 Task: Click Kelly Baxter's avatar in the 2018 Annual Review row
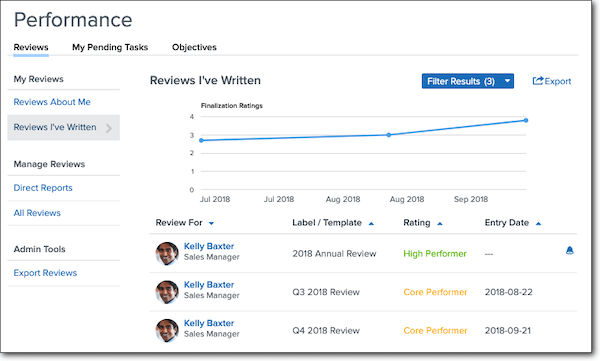point(167,253)
